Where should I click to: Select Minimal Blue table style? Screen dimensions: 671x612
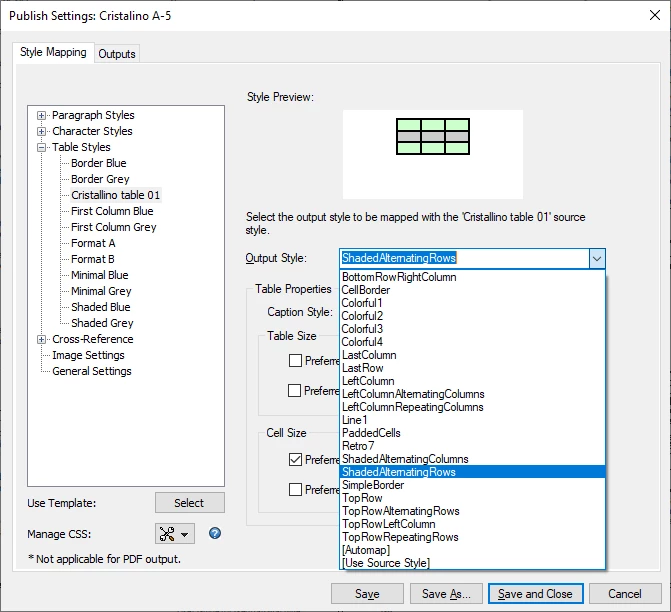(100, 275)
